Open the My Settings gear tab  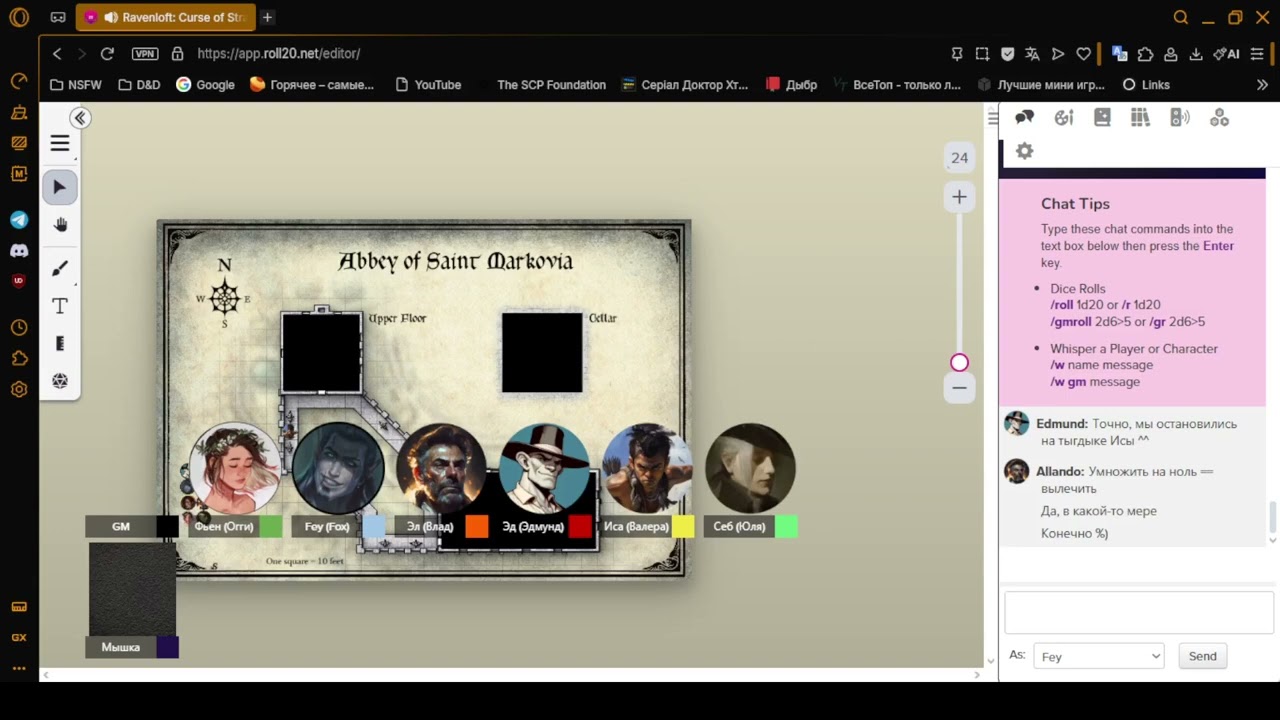1024,151
